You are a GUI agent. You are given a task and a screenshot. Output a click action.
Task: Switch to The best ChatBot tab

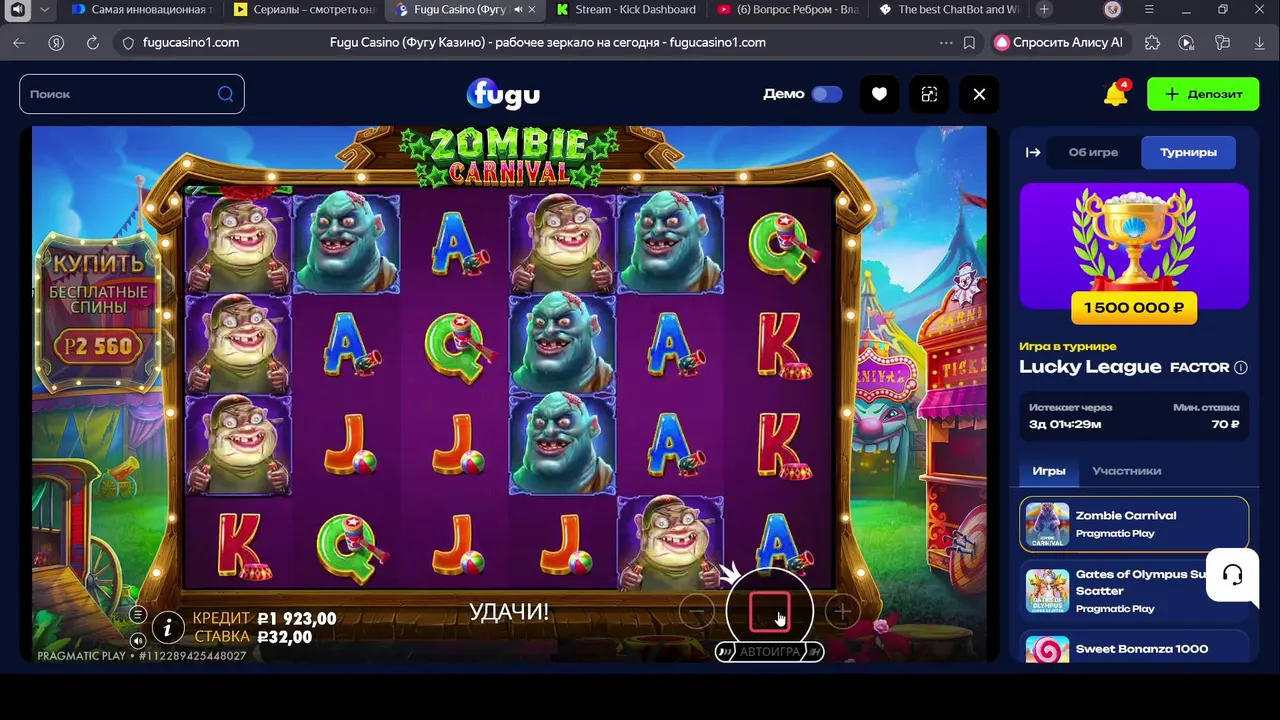pos(949,10)
